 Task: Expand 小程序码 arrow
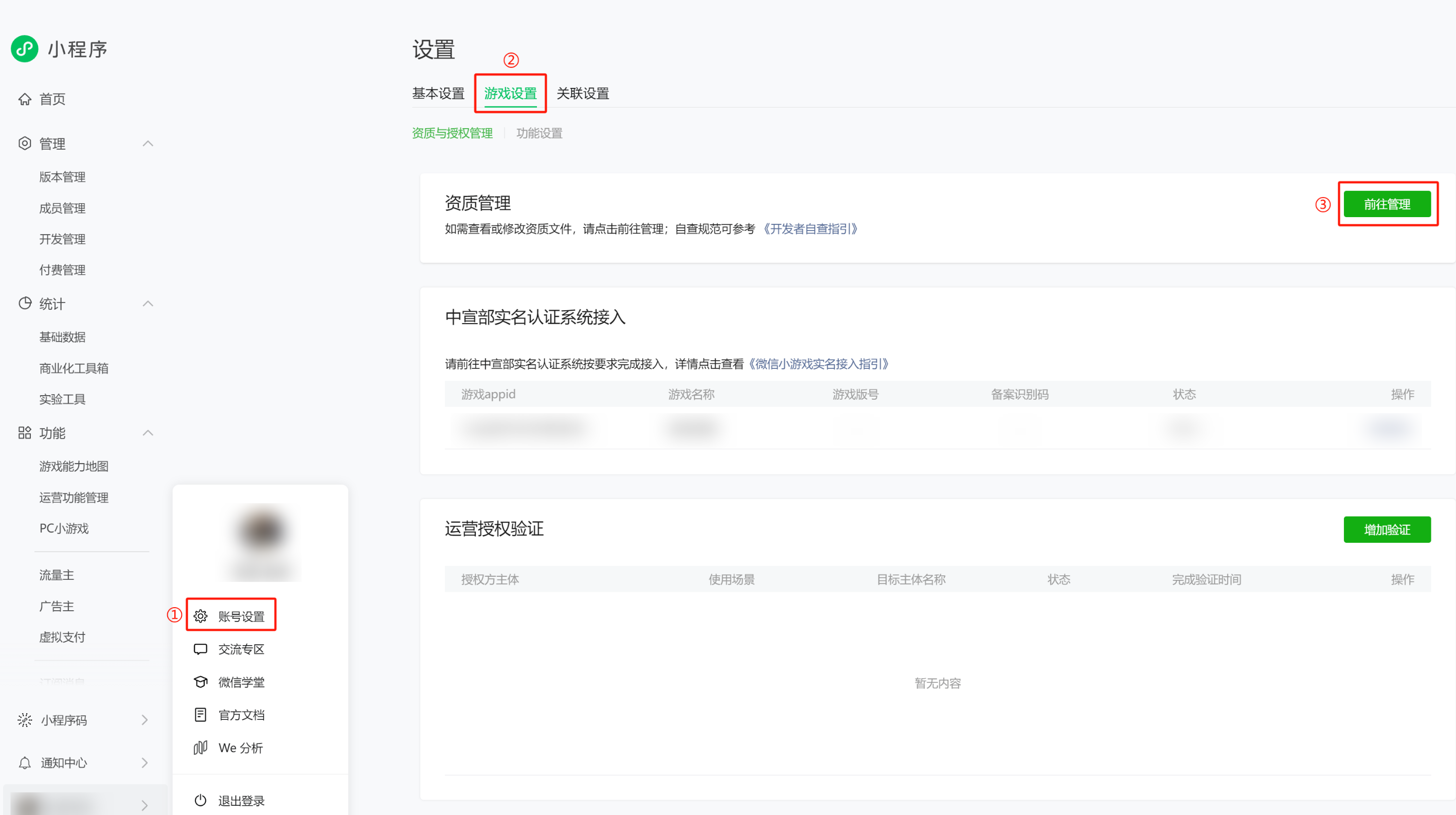[145, 719]
